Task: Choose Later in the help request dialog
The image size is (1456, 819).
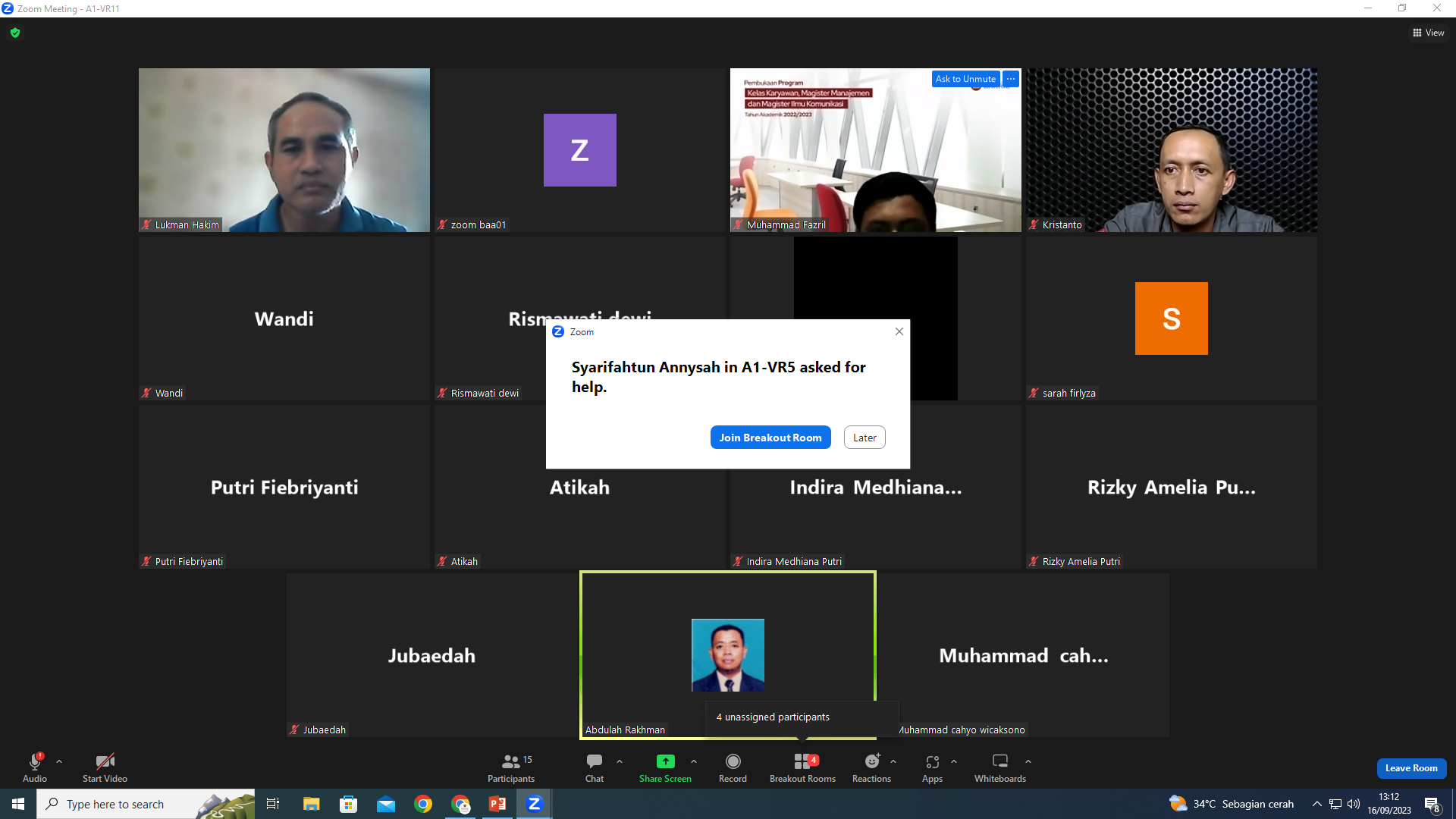Action: [x=864, y=438]
